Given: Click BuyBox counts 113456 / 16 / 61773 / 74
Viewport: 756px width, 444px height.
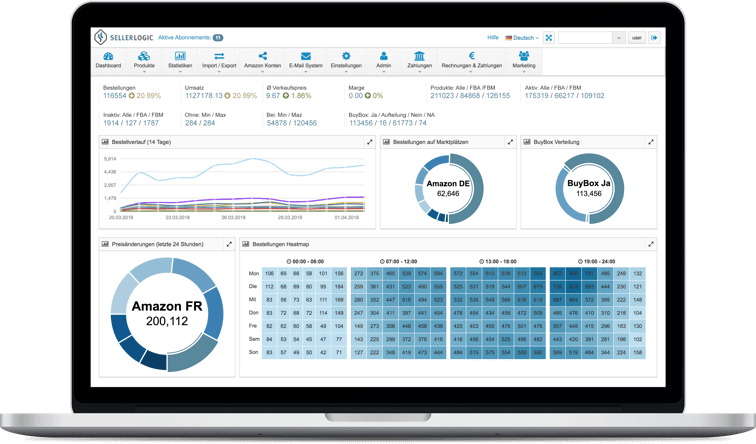Looking at the screenshot, I should (388, 123).
